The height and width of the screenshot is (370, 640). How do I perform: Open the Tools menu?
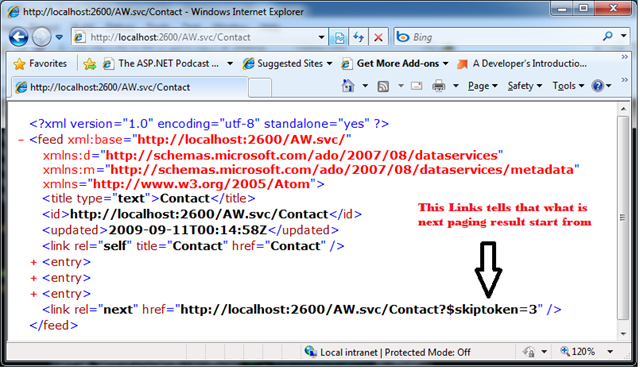[568, 86]
